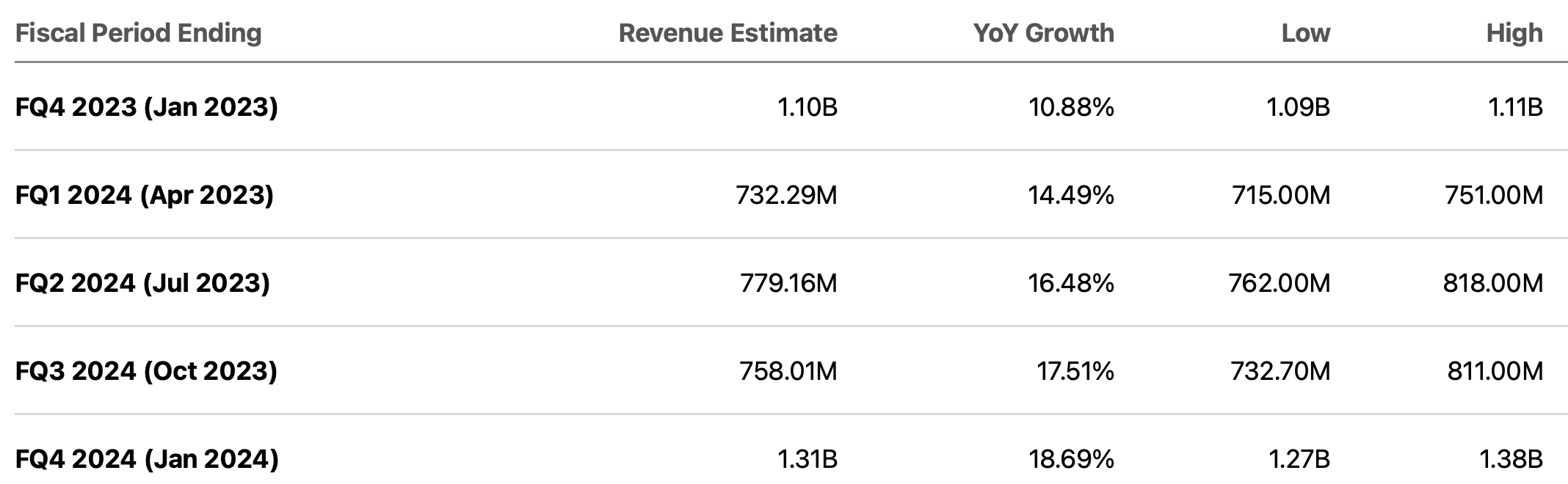Select the 779.16M revenue estimate value
1568x484 pixels.
788,283
